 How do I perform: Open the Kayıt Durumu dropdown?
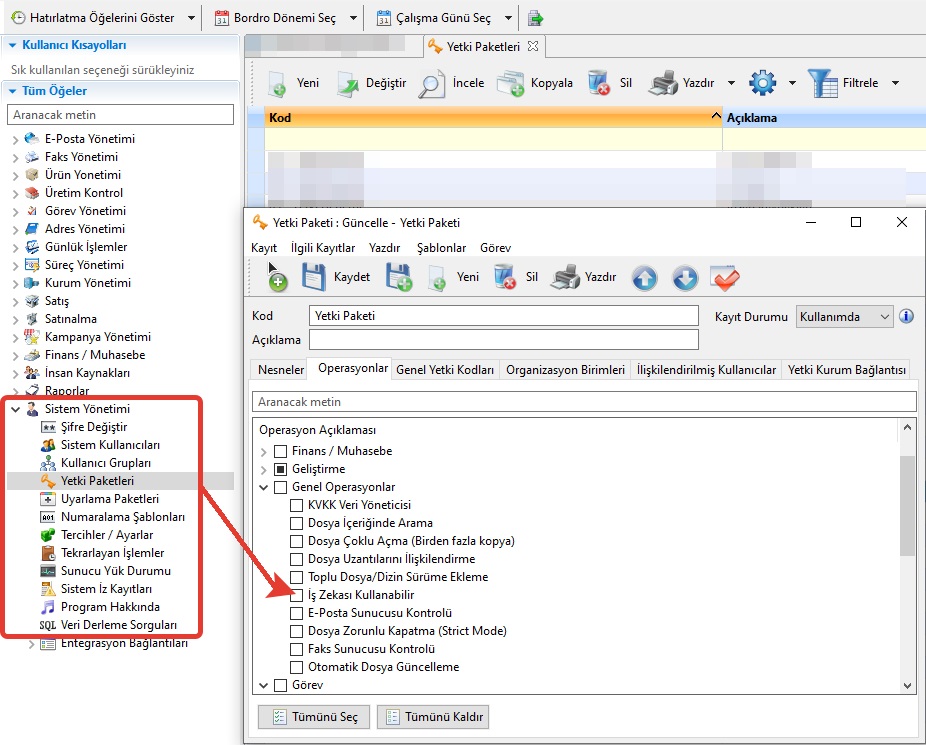pyautogui.click(x=844, y=316)
